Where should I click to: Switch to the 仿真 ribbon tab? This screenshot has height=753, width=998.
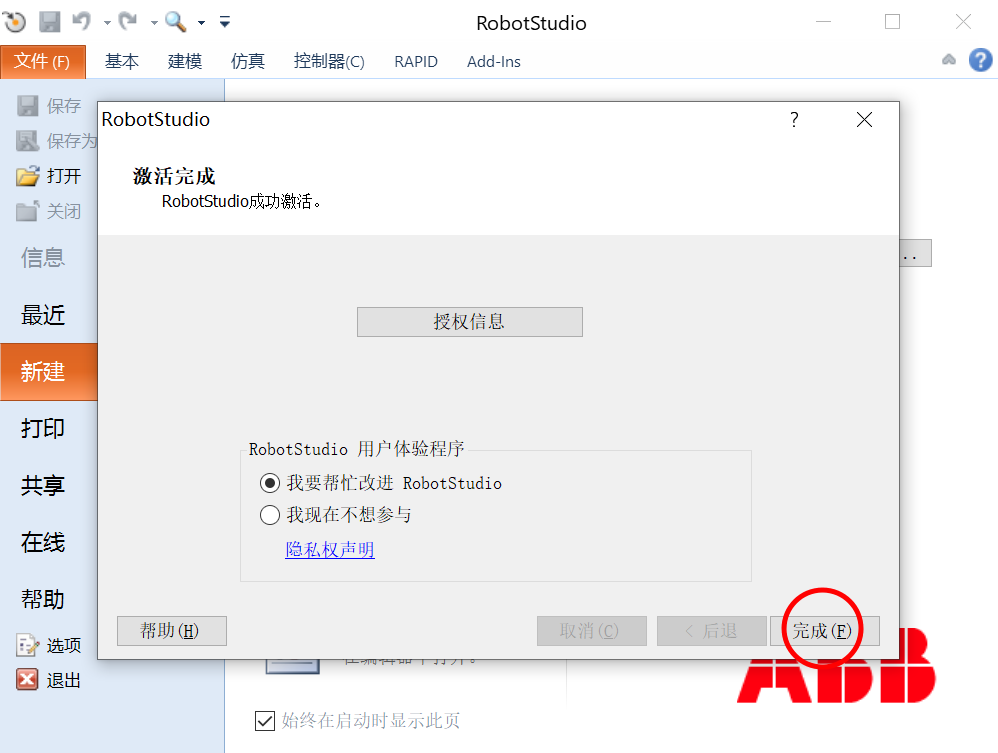click(x=248, y=62)
